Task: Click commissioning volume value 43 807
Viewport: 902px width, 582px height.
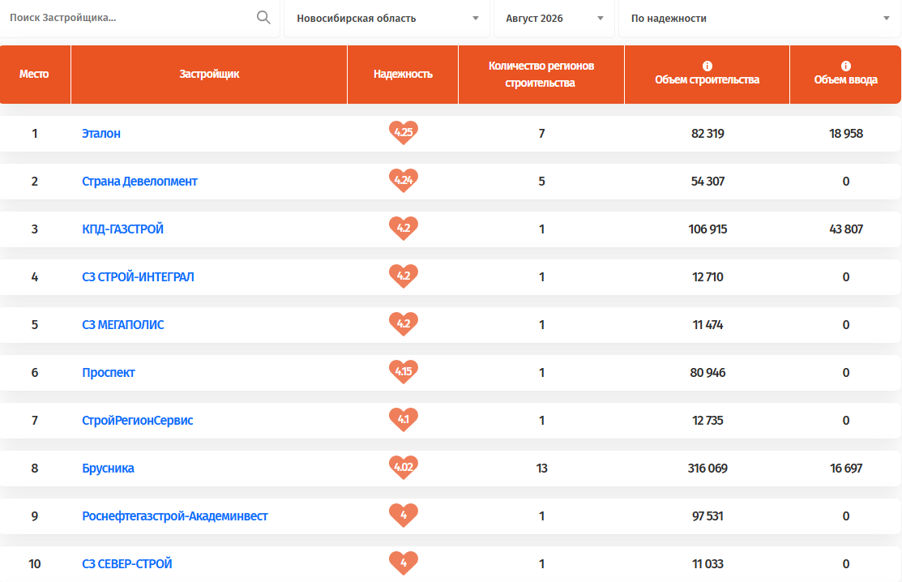Action: pos(846,229)
